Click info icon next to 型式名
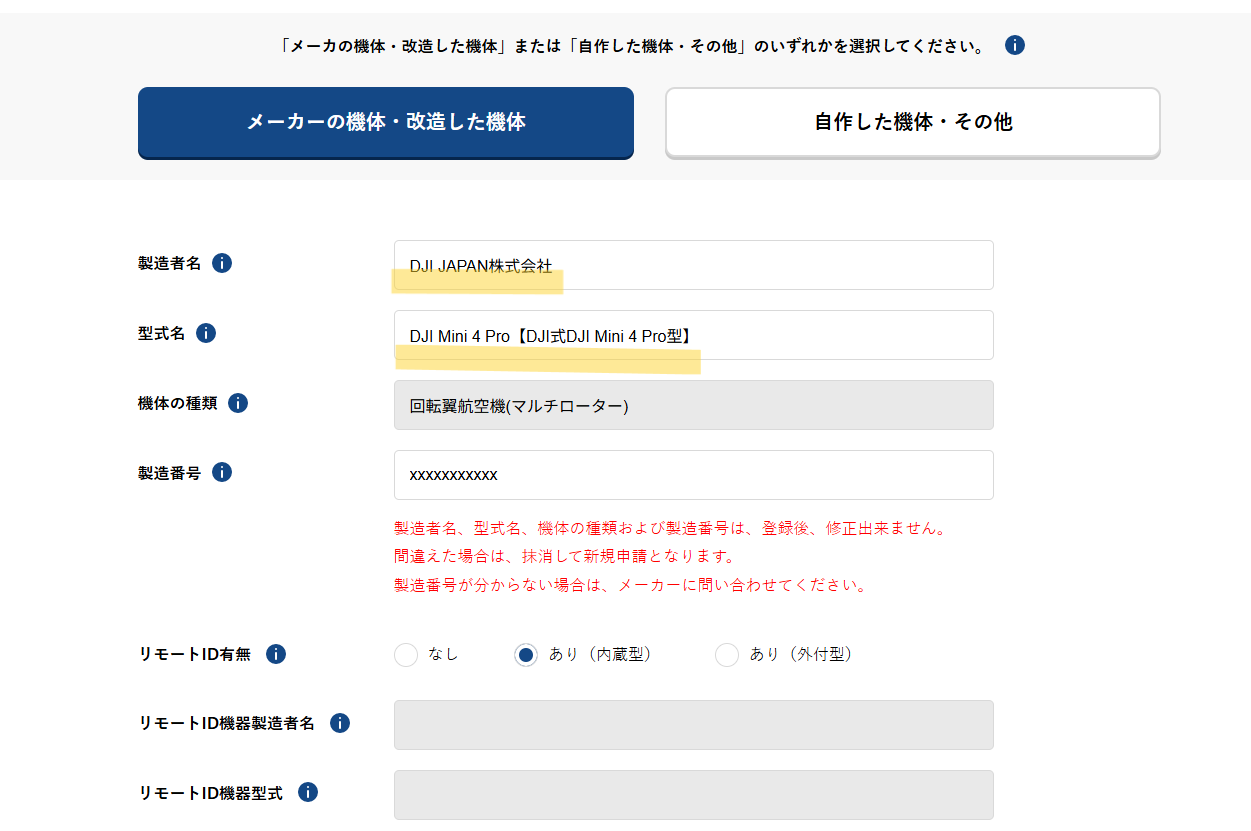Screen dimensions: 1251x831 (x=206, y=333)
